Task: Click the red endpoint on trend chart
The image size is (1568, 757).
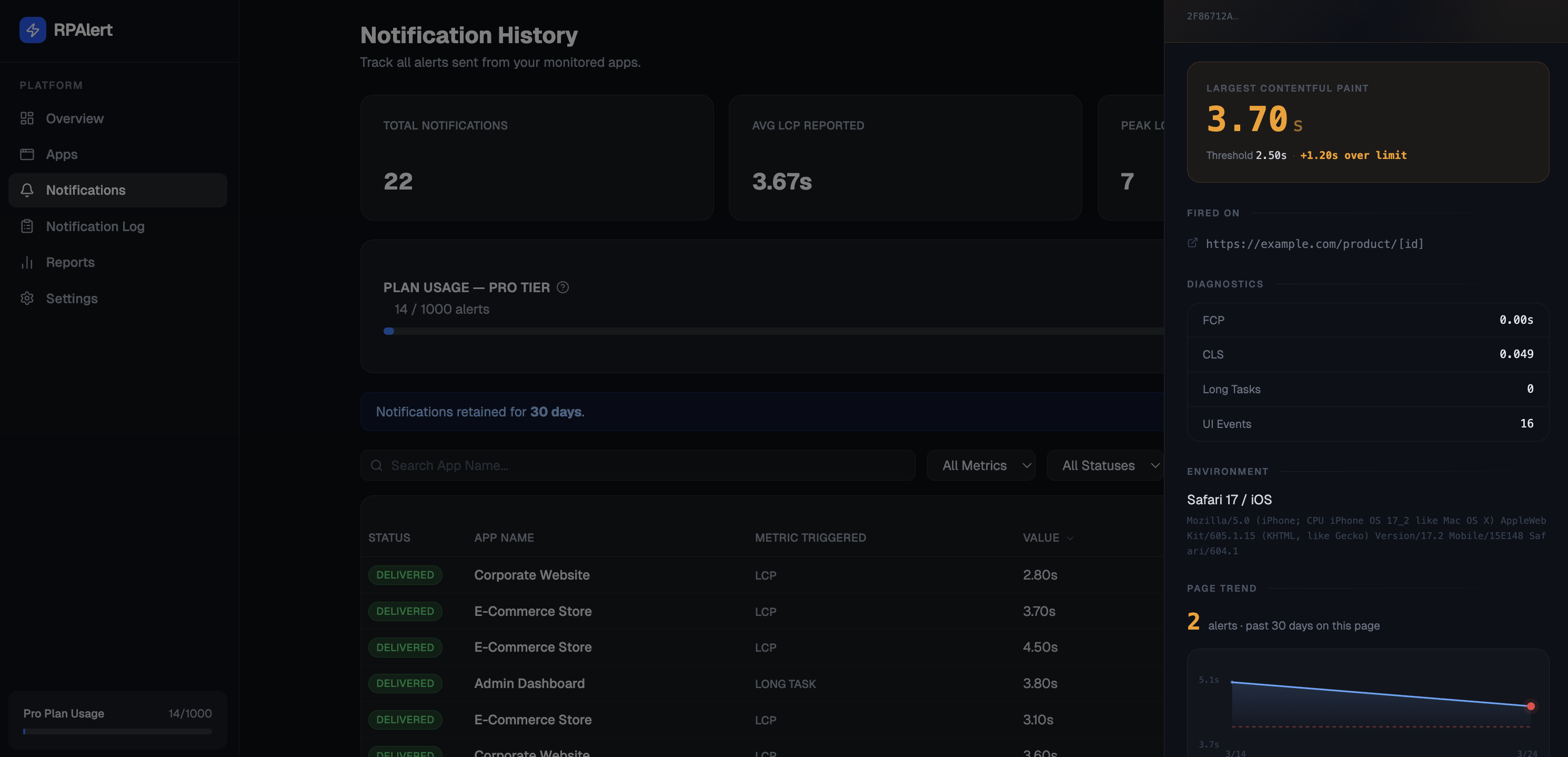Action: pyautogui.click(x=1530, y=706)
